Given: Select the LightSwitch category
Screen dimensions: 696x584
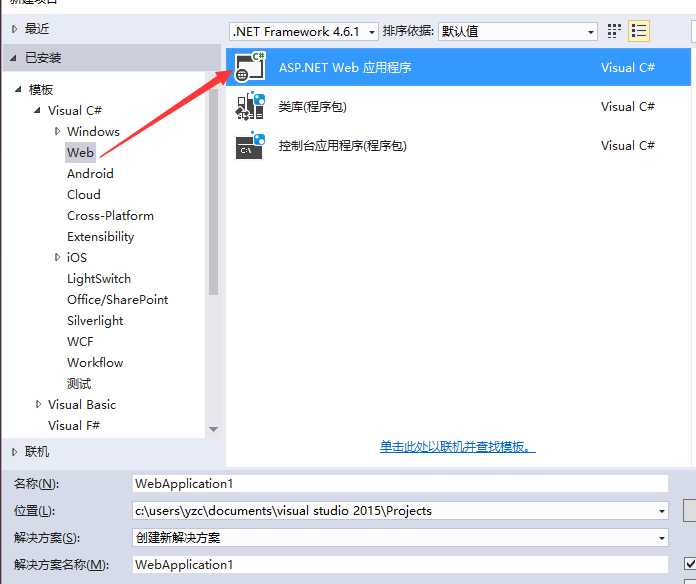Looking at the screenshot, I should coord(99,279).
